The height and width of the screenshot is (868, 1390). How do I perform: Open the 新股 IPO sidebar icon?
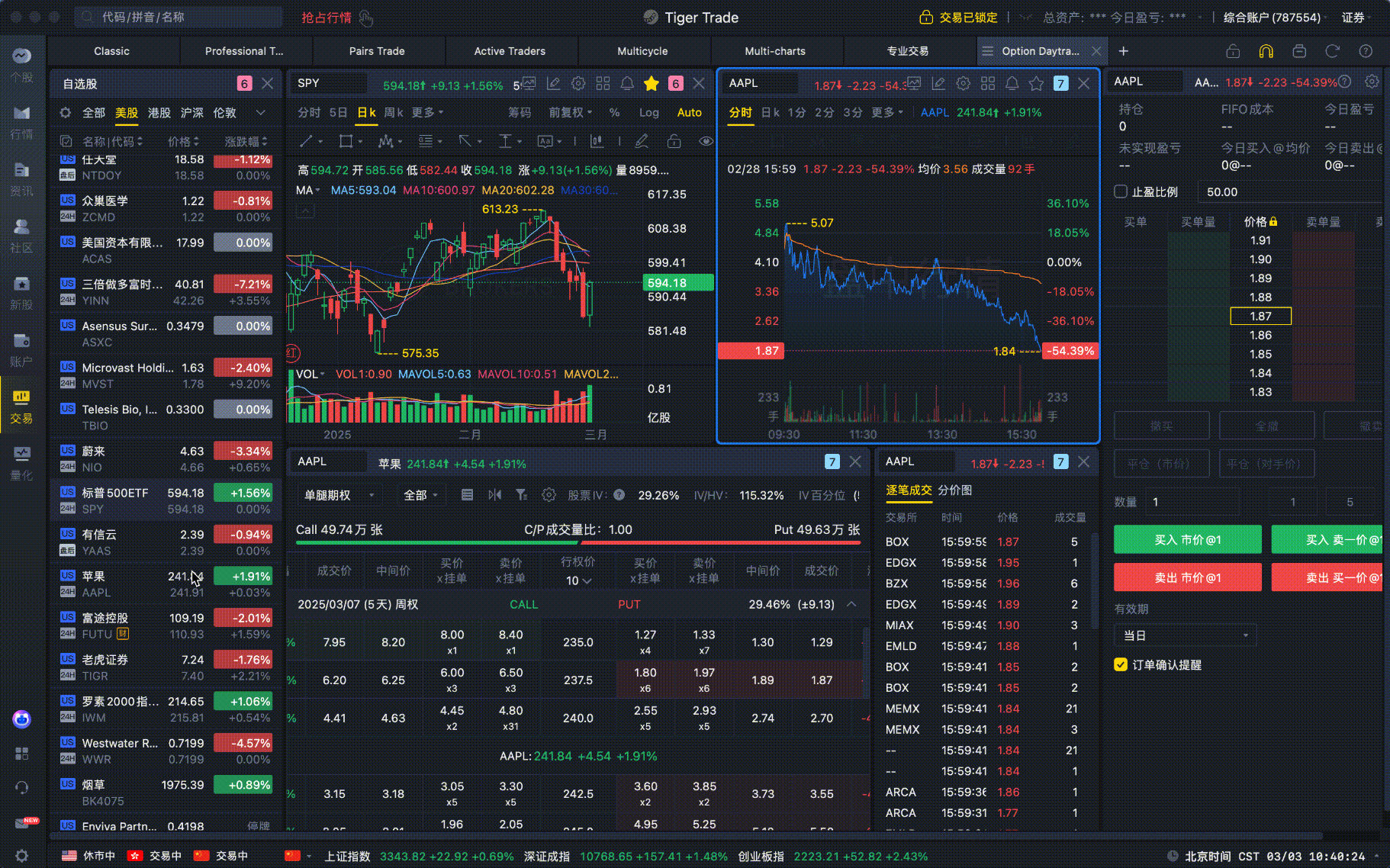tap(21, 293)
